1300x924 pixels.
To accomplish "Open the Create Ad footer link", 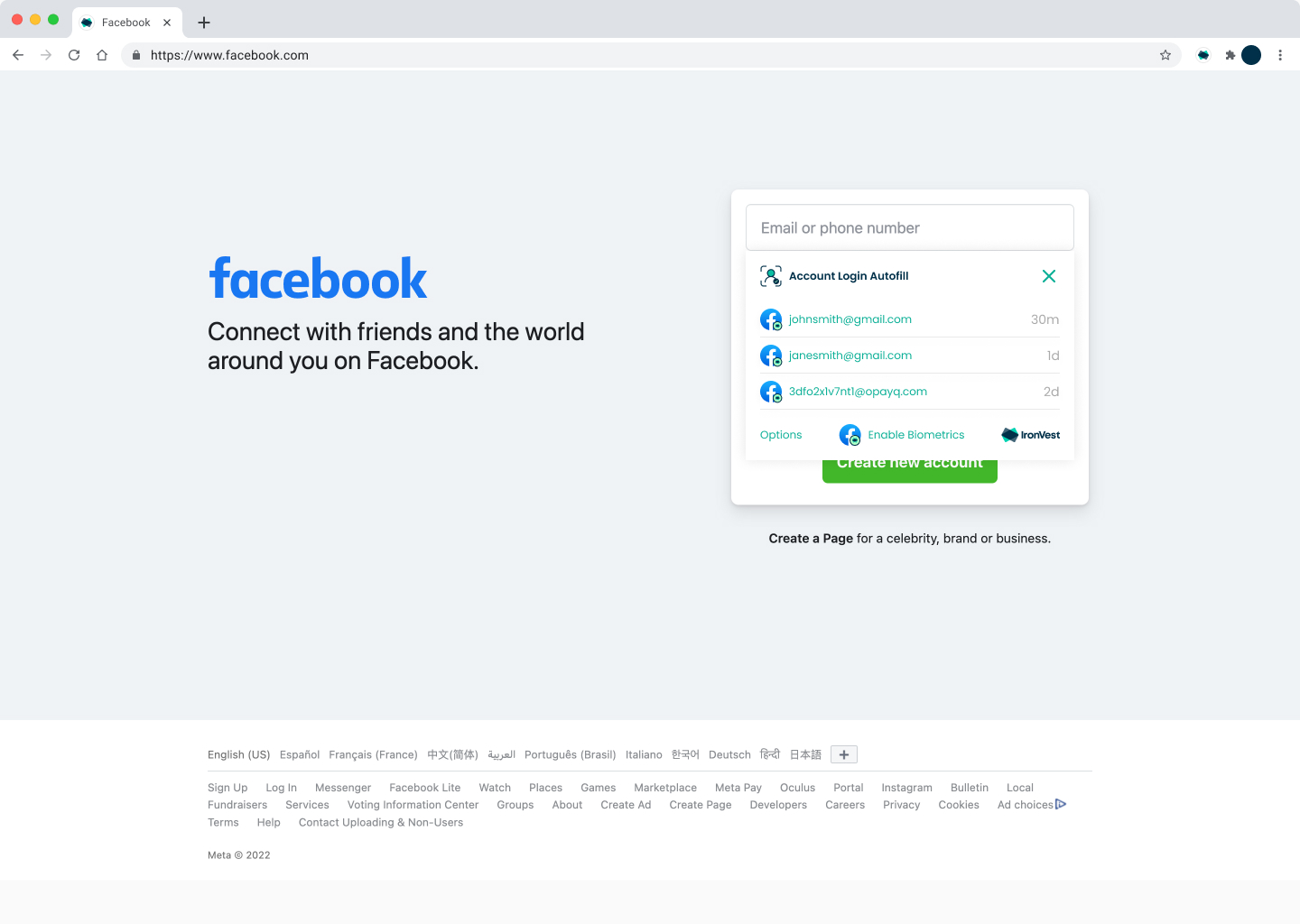I will 626,805.
